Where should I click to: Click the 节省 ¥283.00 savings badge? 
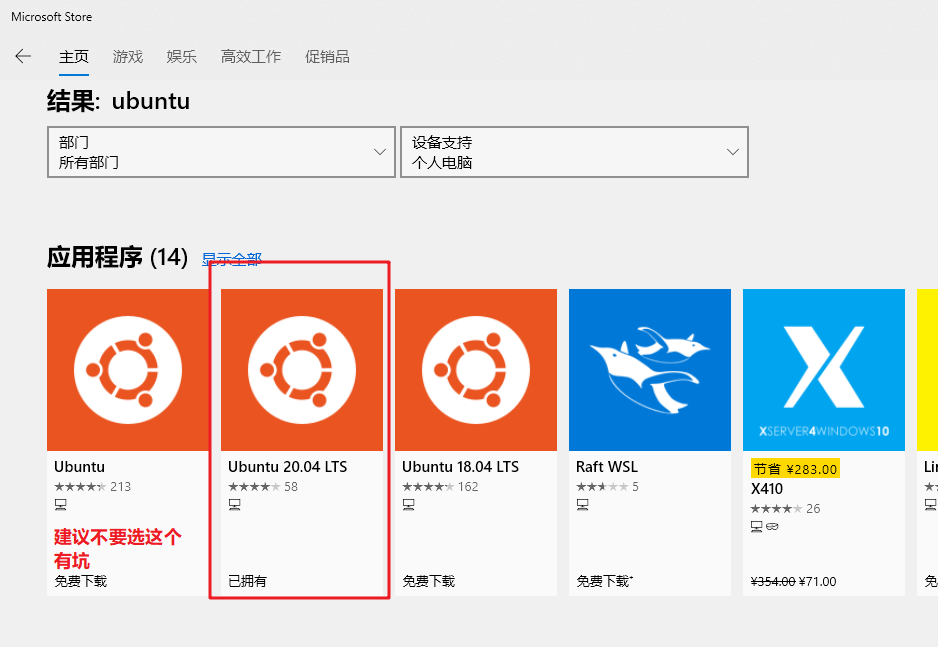tap(795, 469)
